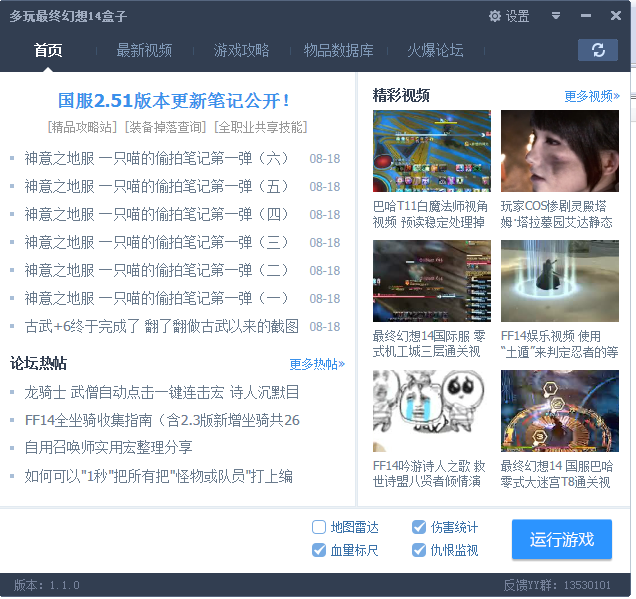Open forum post FF14全坐骑收集指南
The image size is (636, 599).
(162, 421)
